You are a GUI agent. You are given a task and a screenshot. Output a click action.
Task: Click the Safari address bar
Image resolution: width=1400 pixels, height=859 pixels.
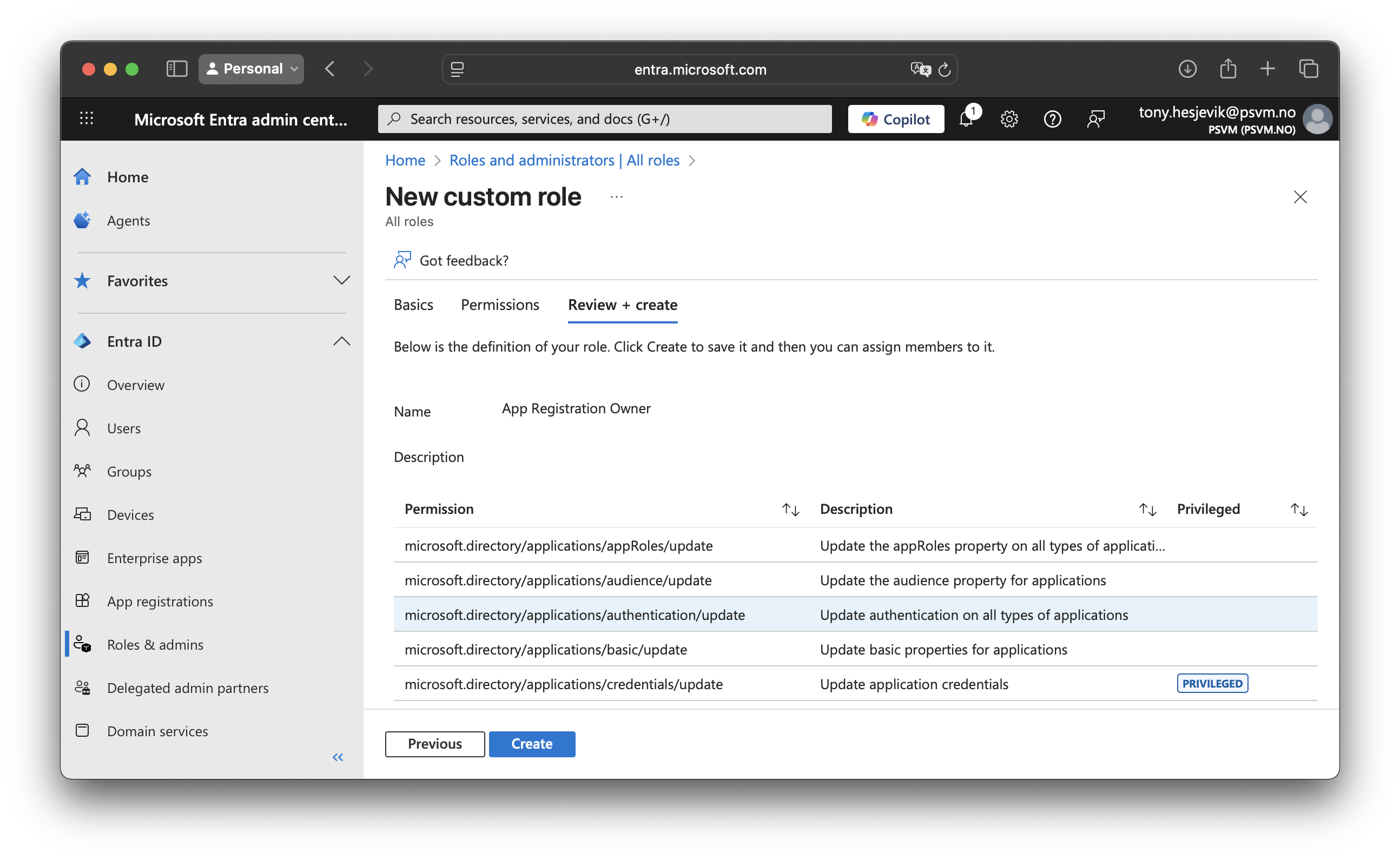[x=699, y=69]
